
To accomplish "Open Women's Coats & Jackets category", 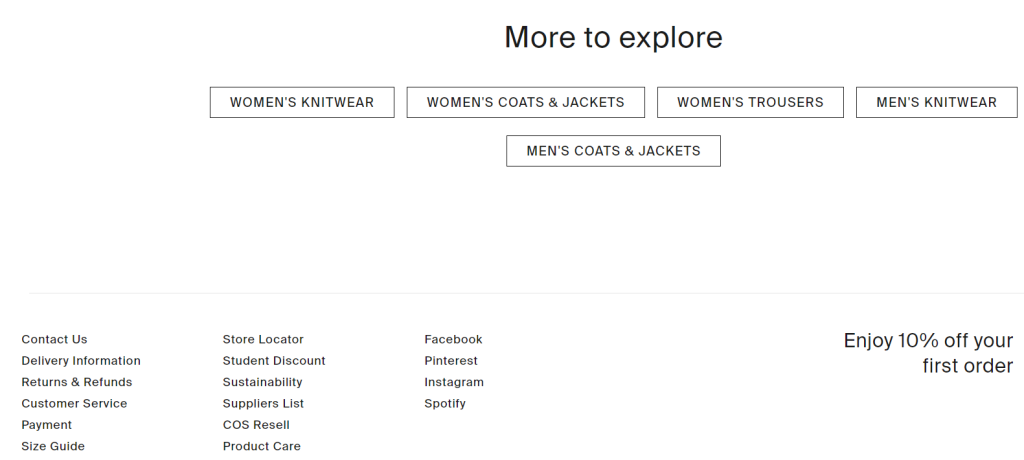I will 525,102.
